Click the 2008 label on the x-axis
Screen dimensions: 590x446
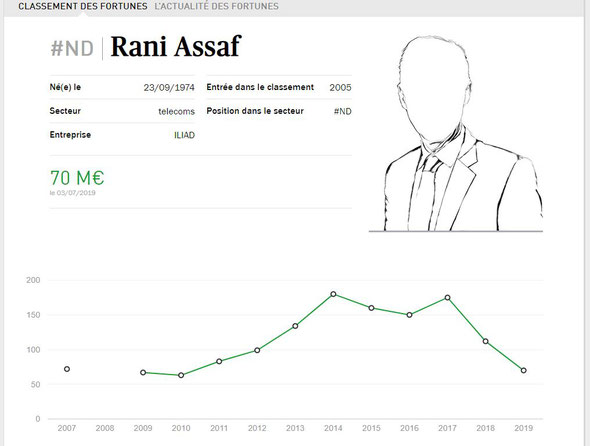(x=105, y=428)
